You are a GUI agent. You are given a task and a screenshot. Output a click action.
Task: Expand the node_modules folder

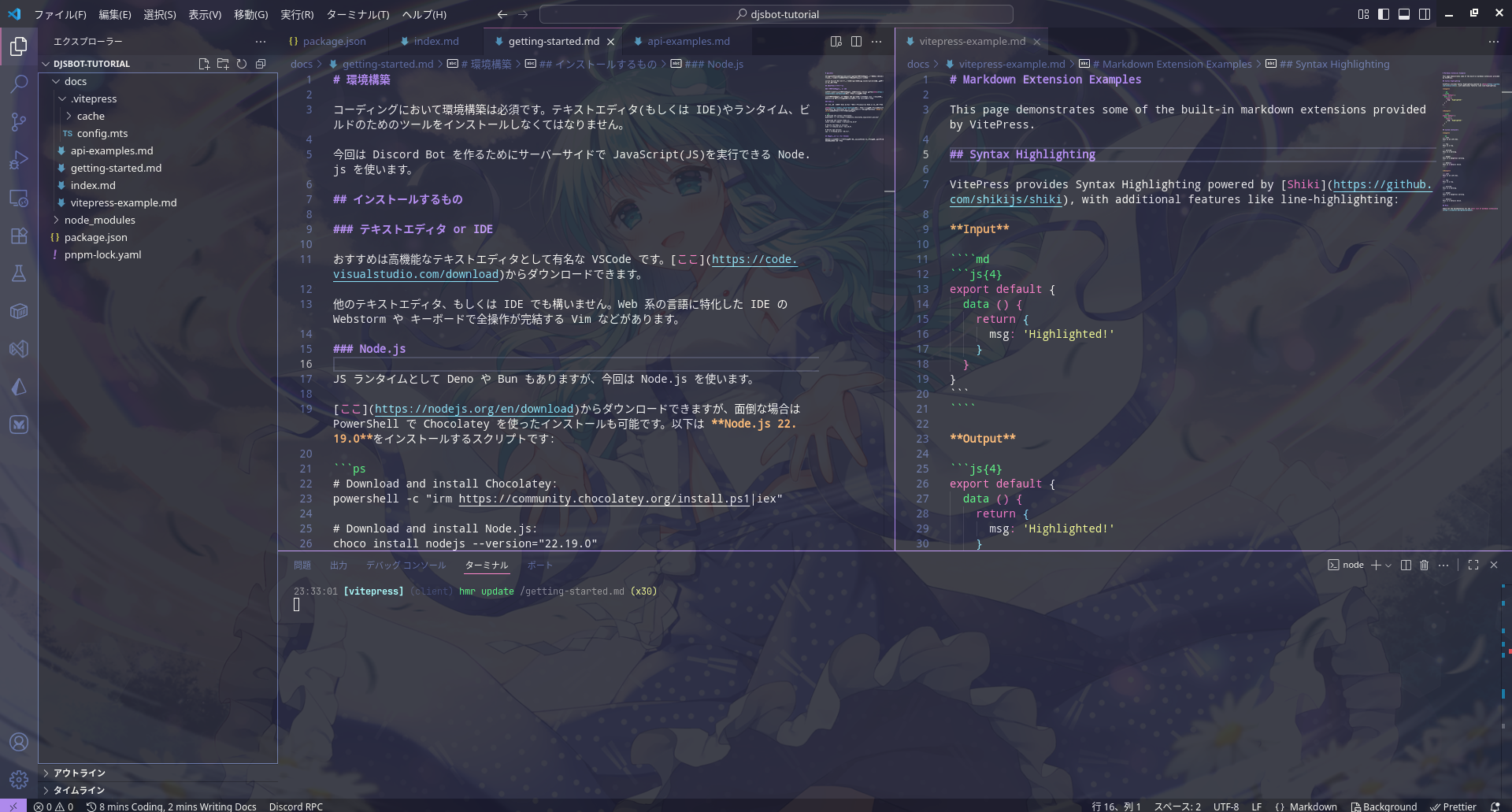click(100, 220)
